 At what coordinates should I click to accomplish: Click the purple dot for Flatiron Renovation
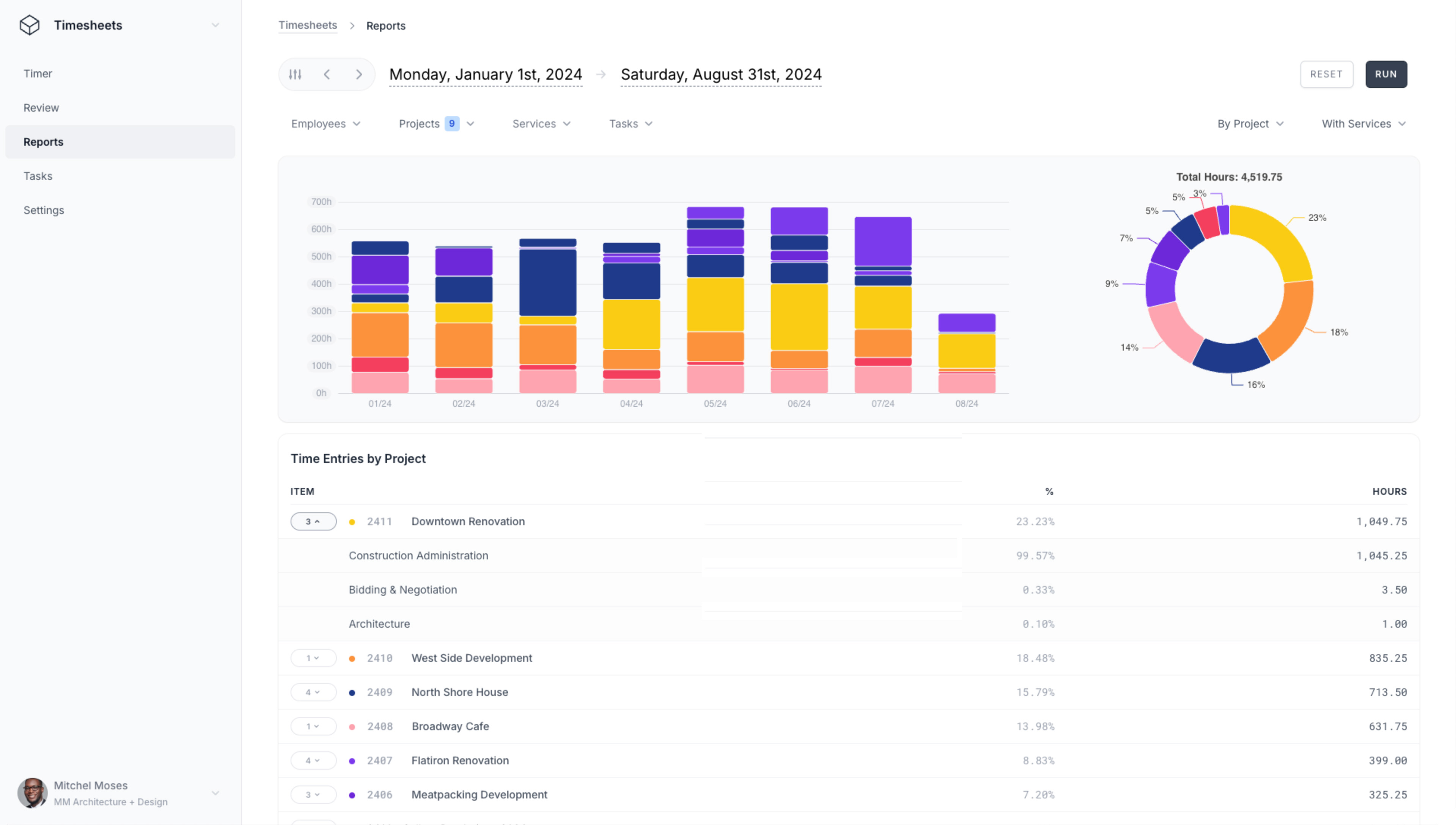[352, 761]
